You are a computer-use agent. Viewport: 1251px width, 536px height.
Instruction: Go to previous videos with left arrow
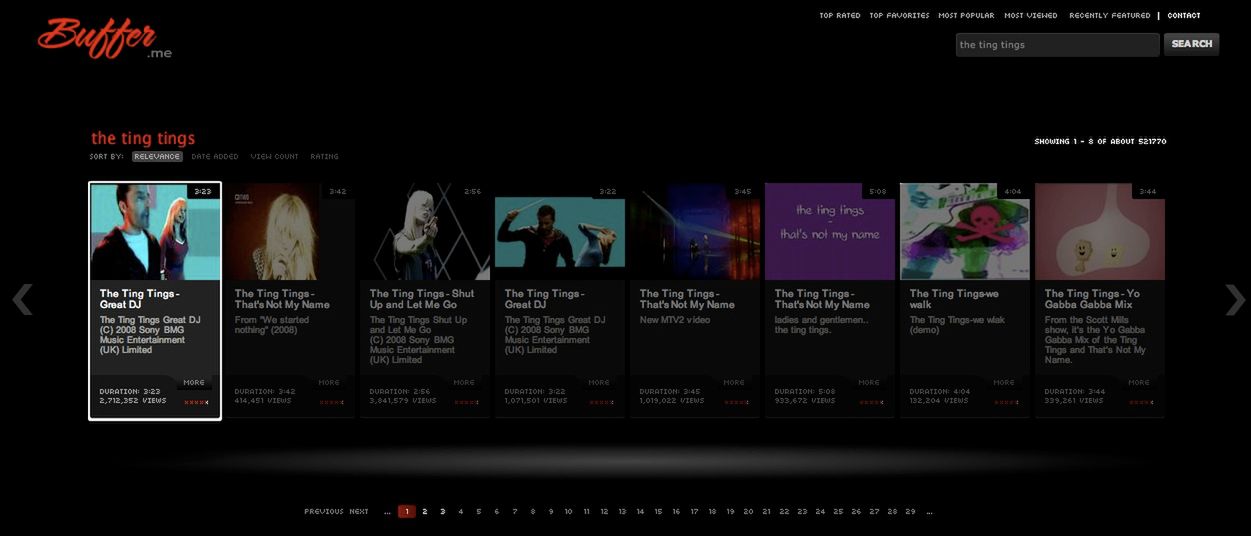click(x=22, y=299)
